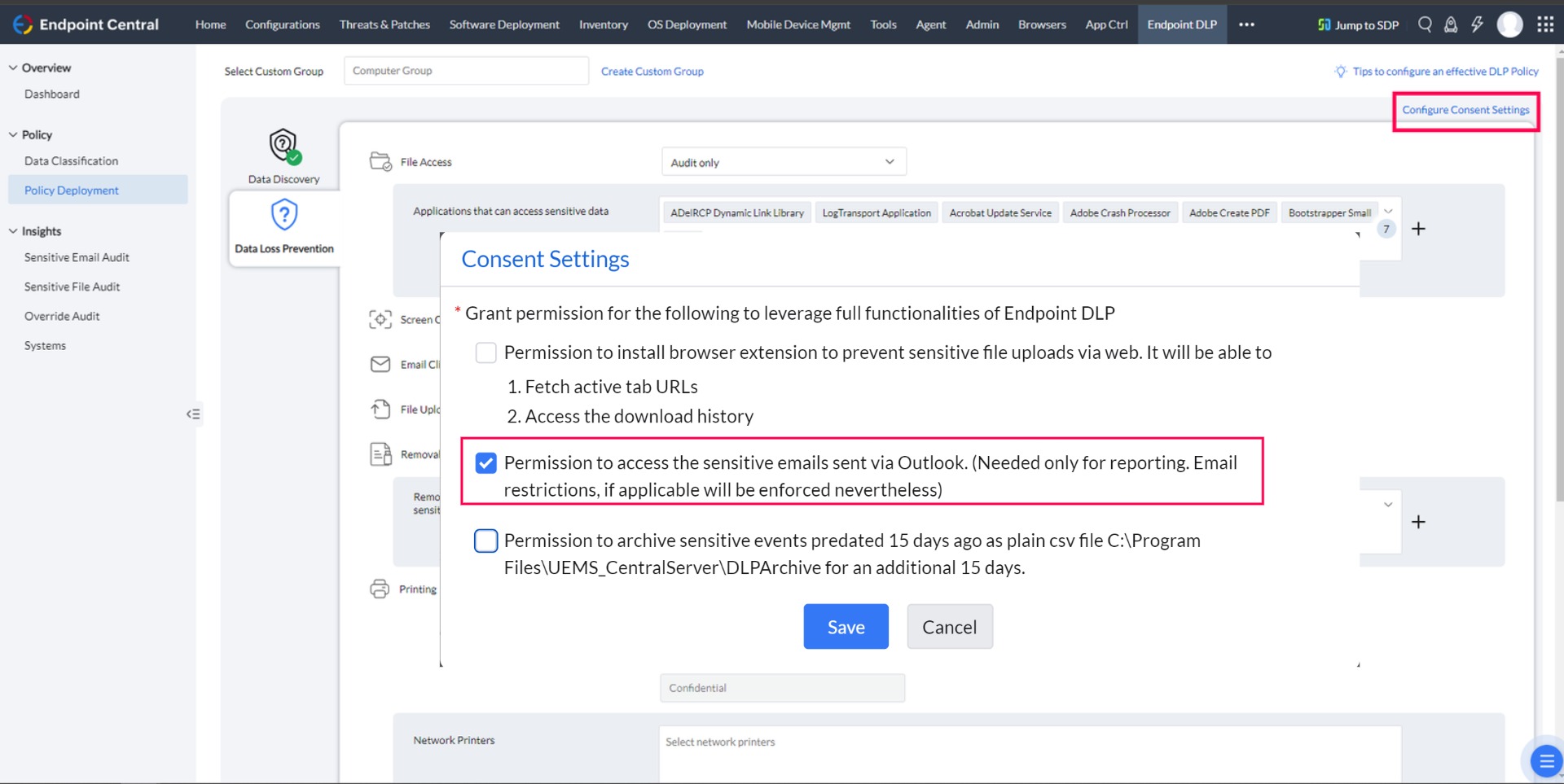
Task: Select the Data Loss Prevention shield icon
Action: tap(284, 215)
